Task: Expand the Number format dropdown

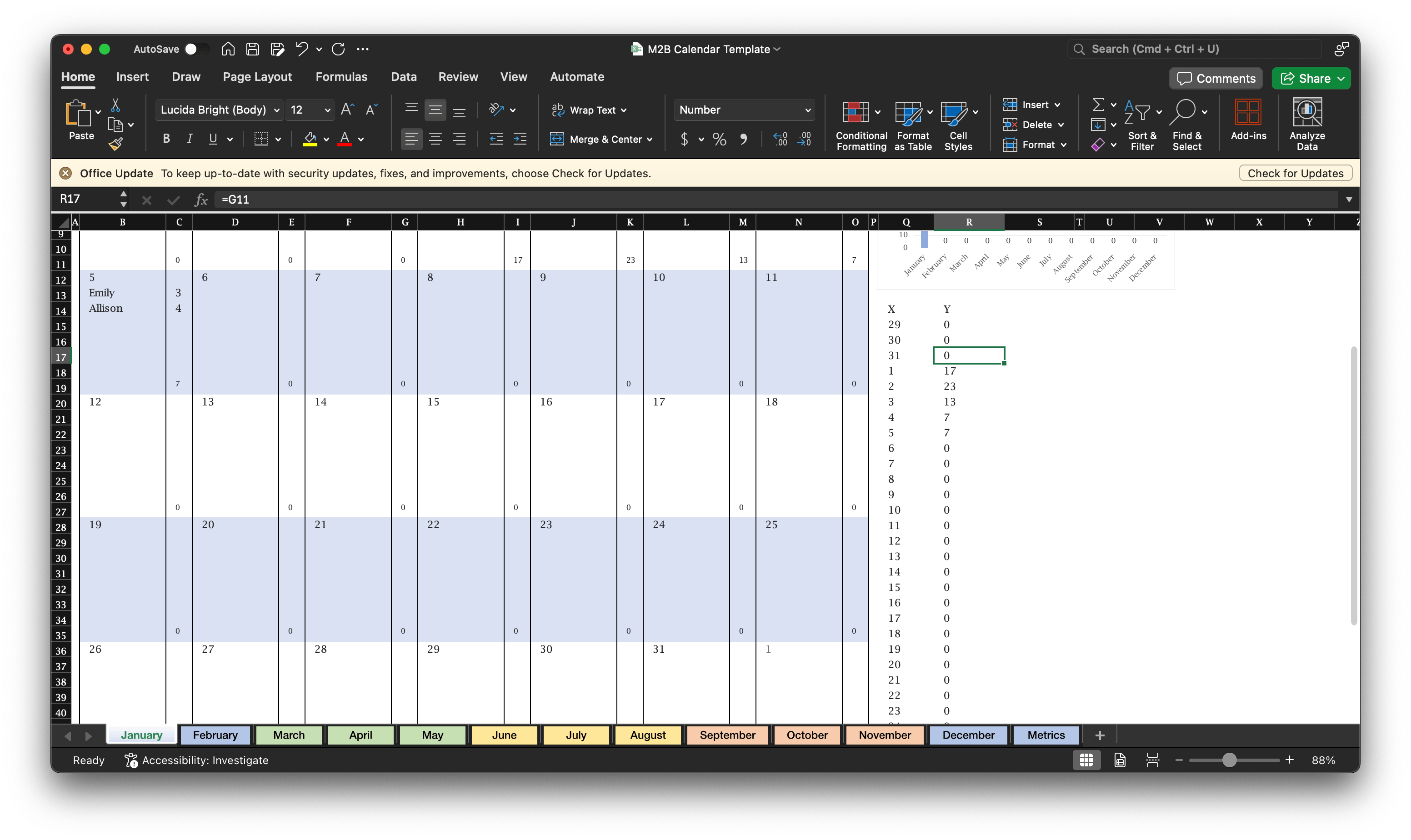Action: tap(808, 110)
